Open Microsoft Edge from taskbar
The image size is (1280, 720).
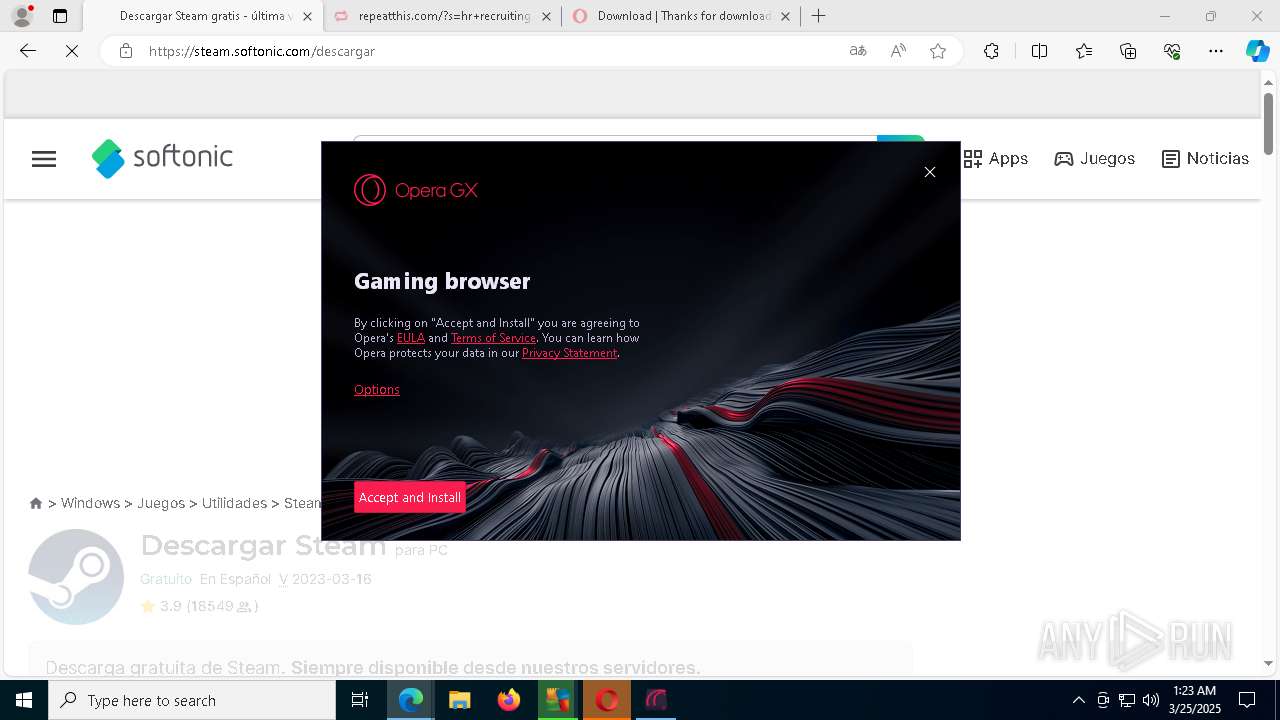(411, 700)
